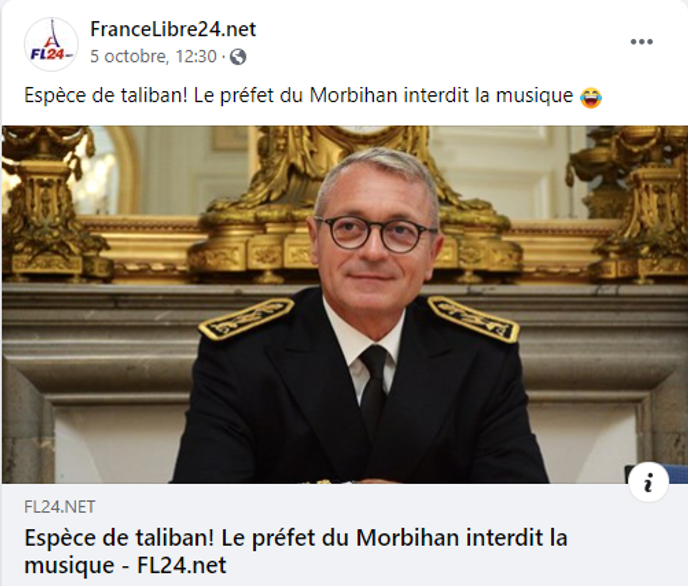This screenshot has height=586, width=688.
Task: Click the prefect's uniform jacket in photo
Action: [x=360, y=395]
